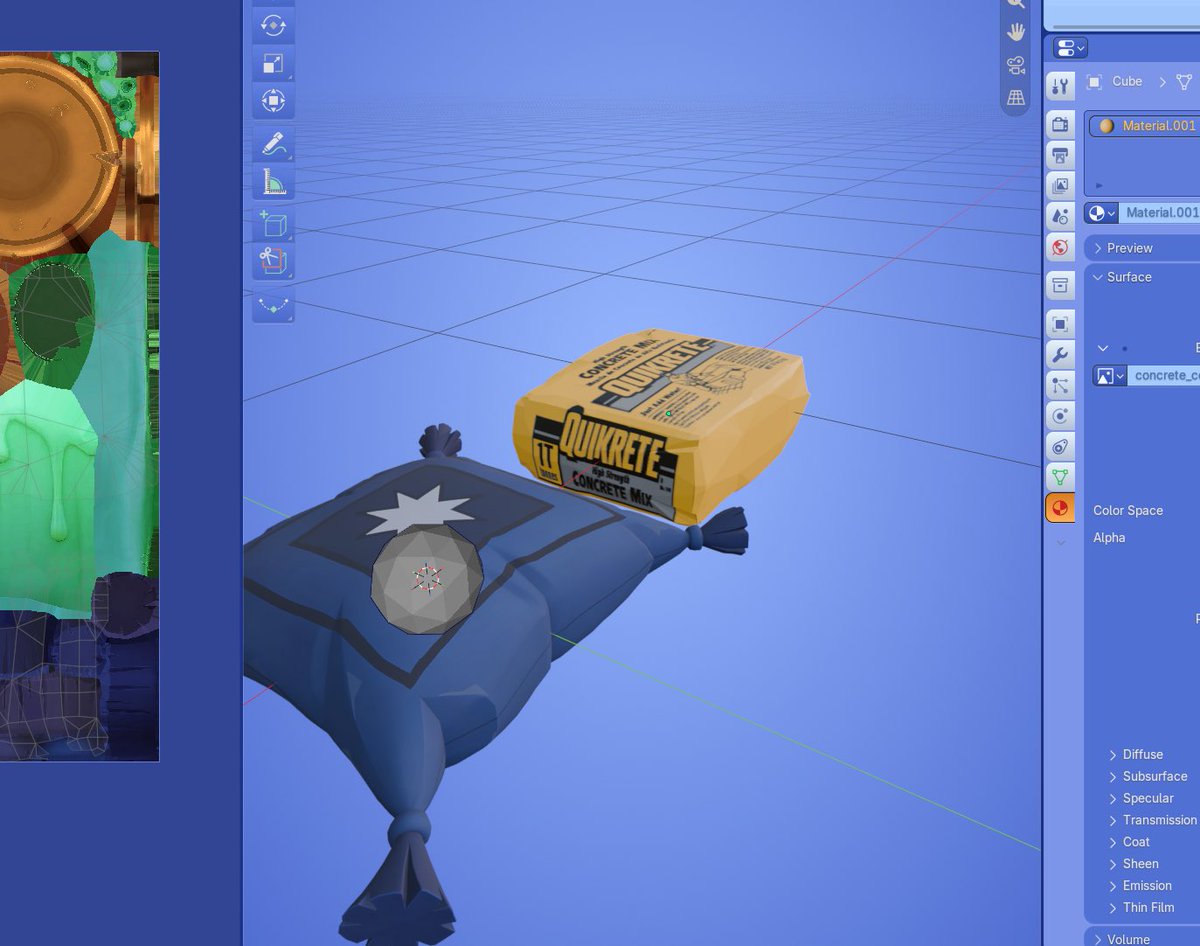Click the Cube object breadcrumb icon
Image resolution: width=1200 pixels, height=946 pixels.
pos(1095,82)
